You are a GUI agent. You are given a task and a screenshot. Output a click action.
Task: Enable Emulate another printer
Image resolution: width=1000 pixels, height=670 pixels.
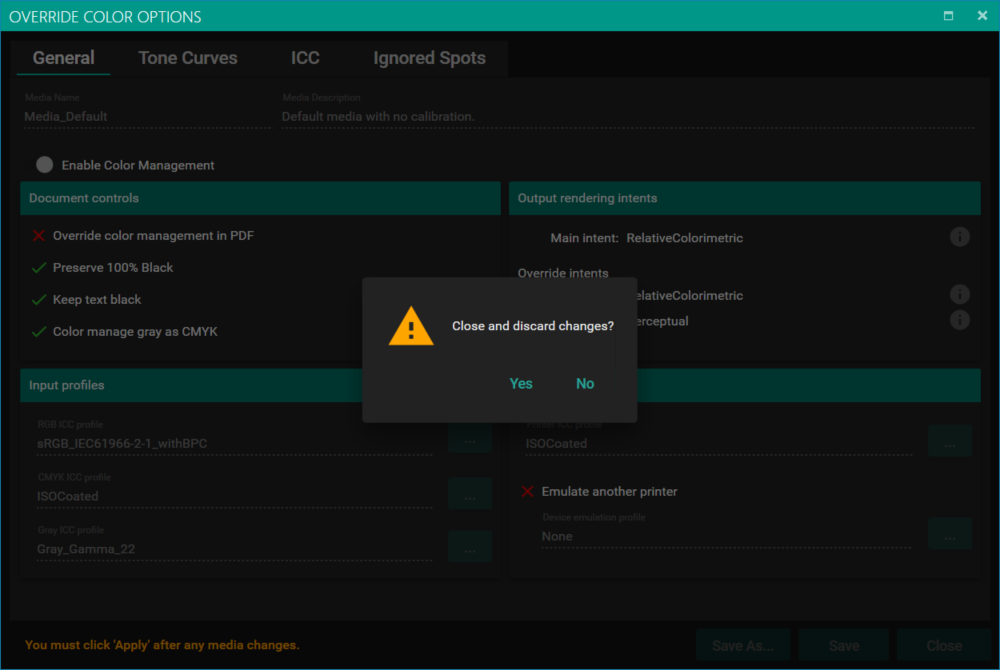(528, 492)
